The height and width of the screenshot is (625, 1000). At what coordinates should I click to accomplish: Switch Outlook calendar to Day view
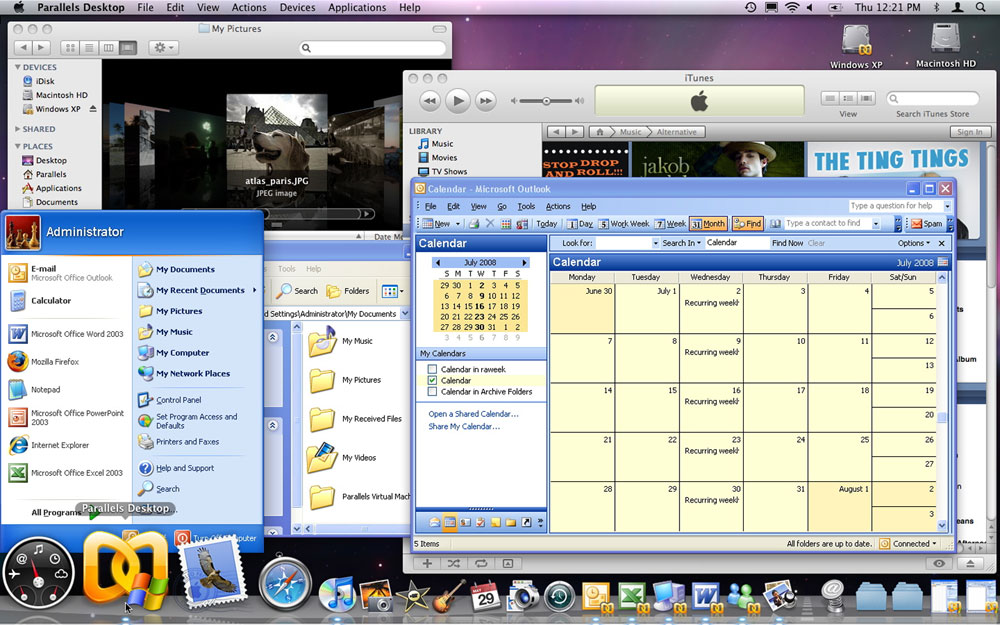580,224
